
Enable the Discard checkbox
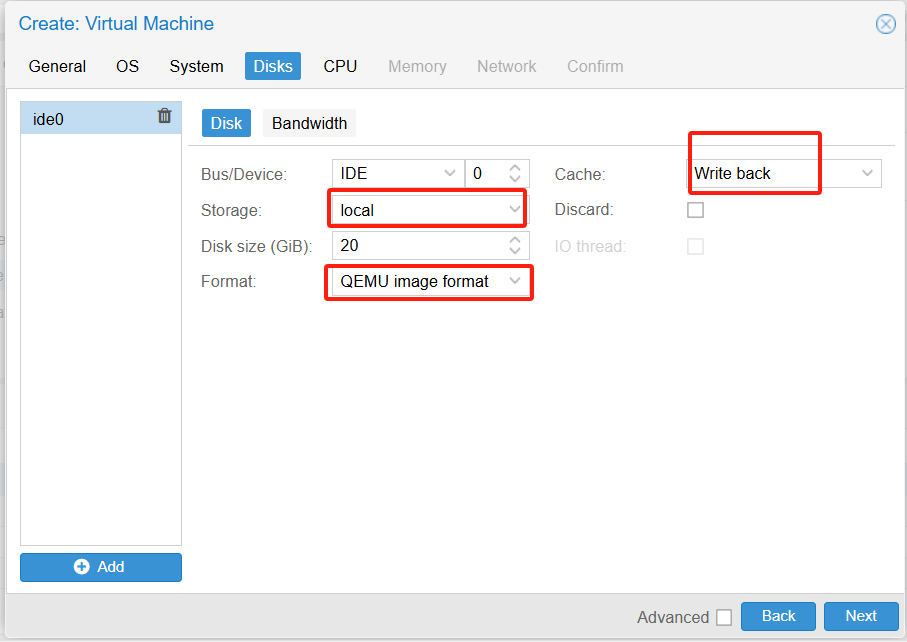click(x=695, y=210)
